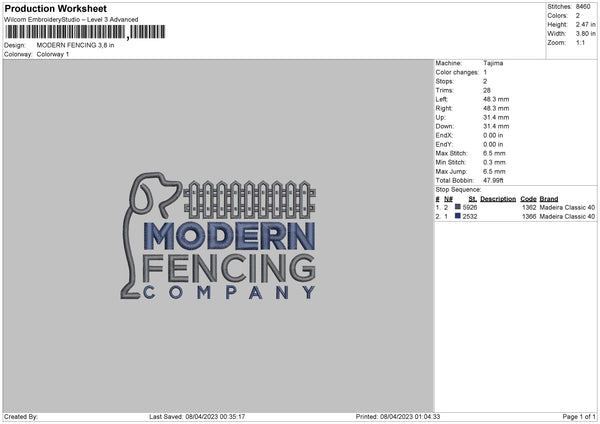Click the Wilcom EmbroideryStudio Level 3 Advanced text
Viewport: 600px width, 424px height.
coord(71,20)
